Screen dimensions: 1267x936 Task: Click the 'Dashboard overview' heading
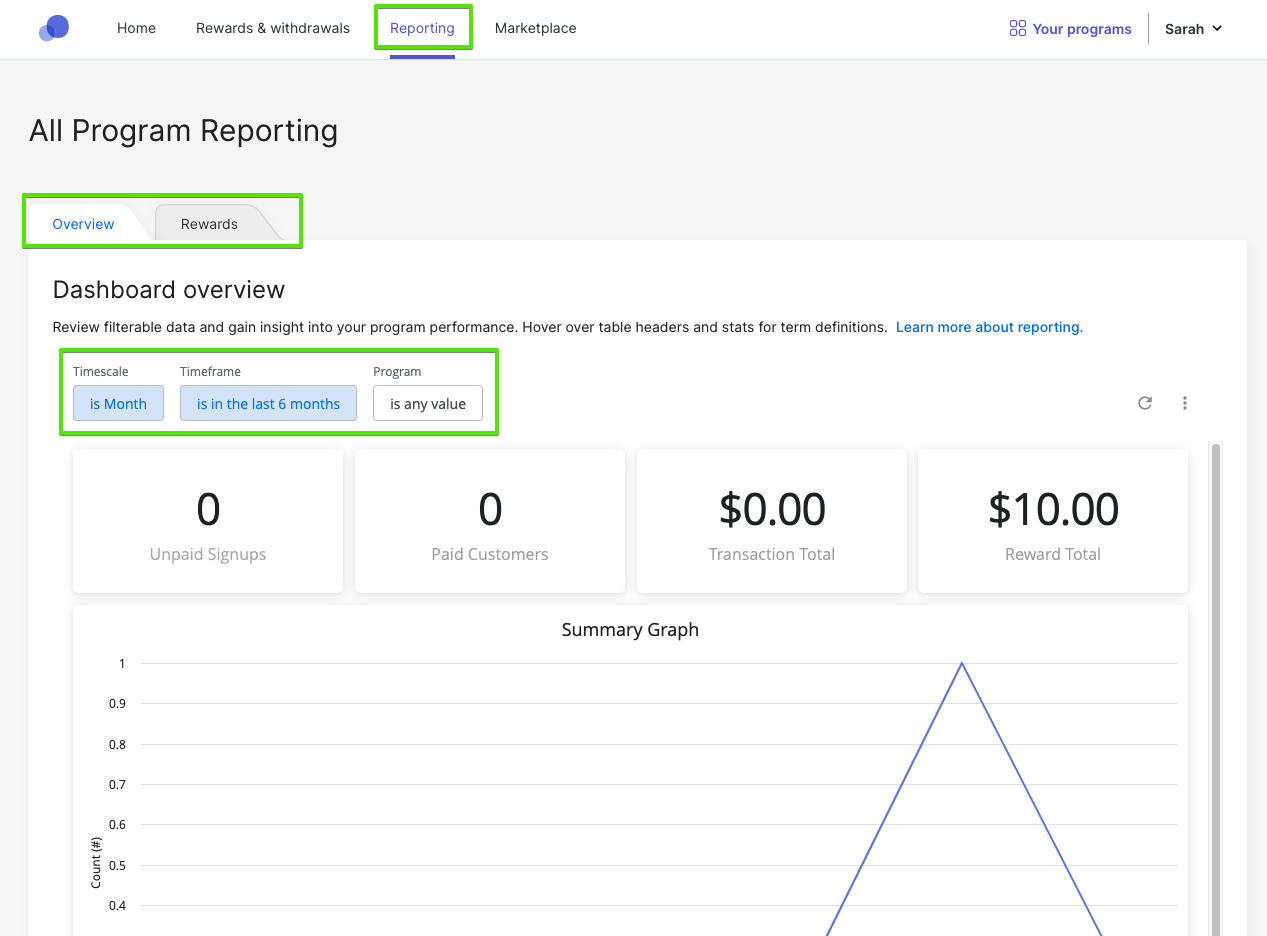pyautogui.click(x=169, y=290)
